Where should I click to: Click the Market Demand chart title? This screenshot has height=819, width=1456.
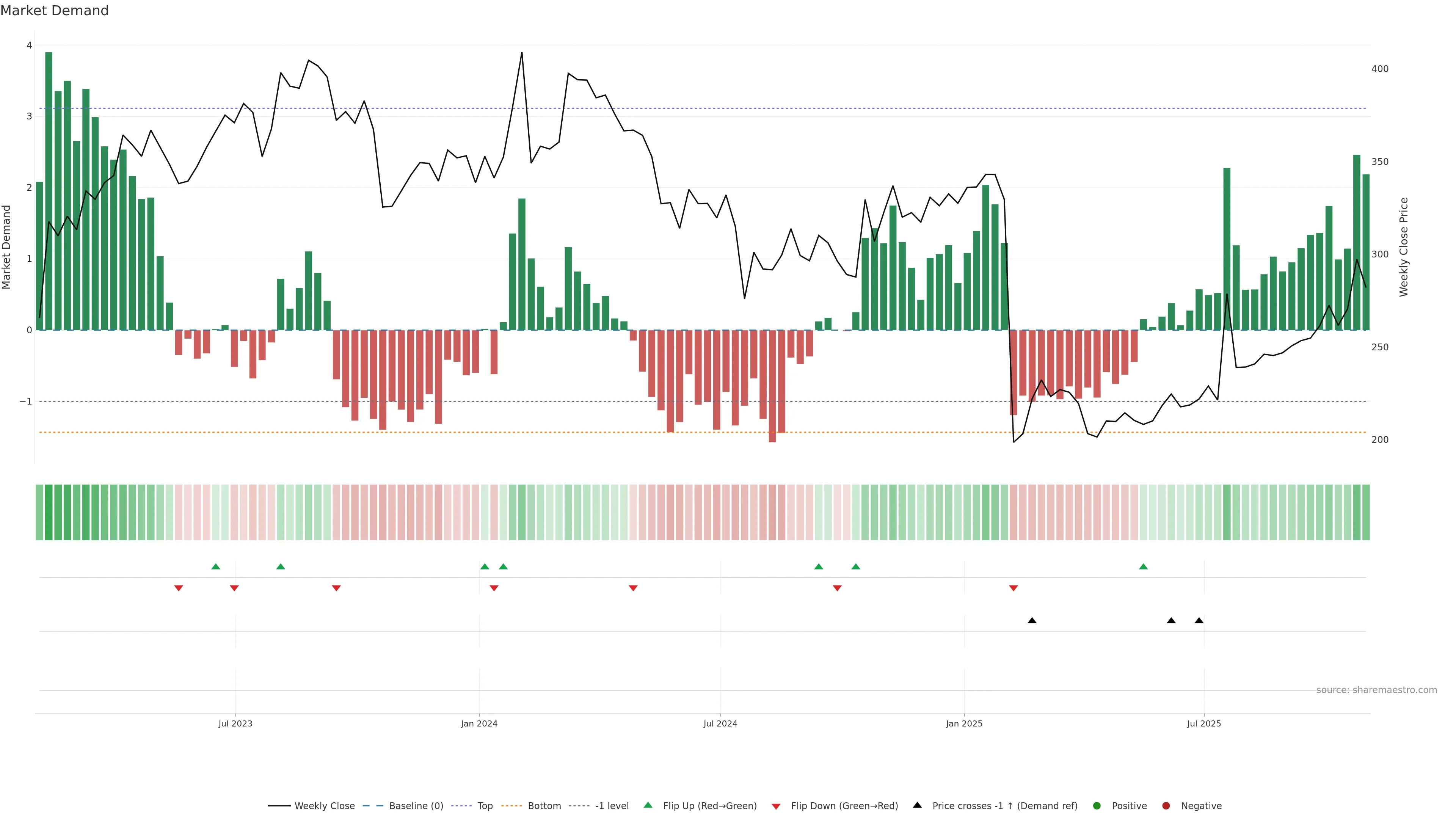54,10
